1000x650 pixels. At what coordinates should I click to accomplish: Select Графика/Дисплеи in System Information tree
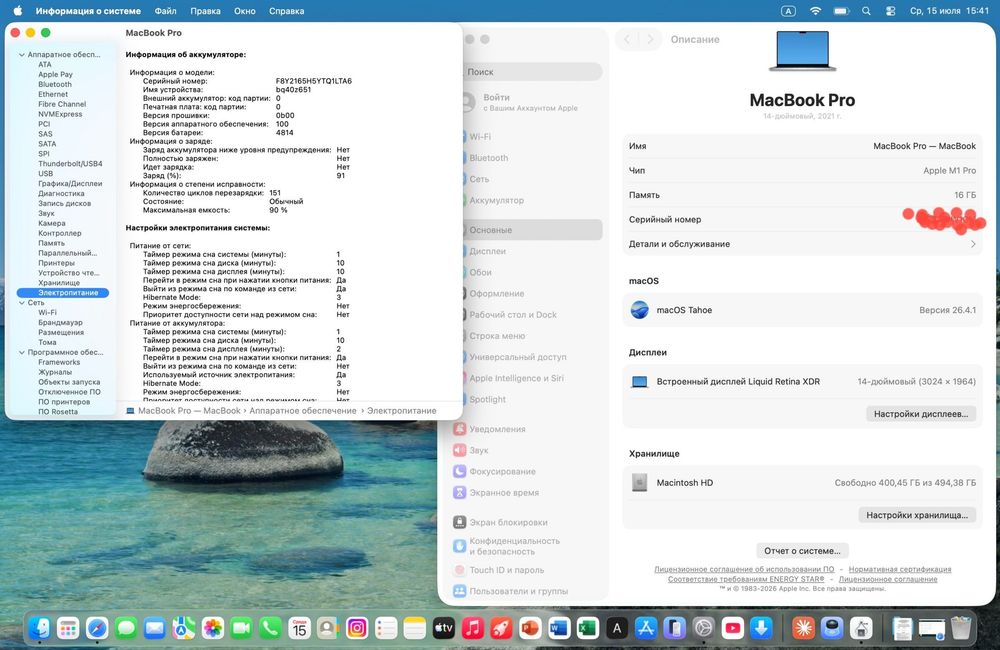(x=70, y=184)
